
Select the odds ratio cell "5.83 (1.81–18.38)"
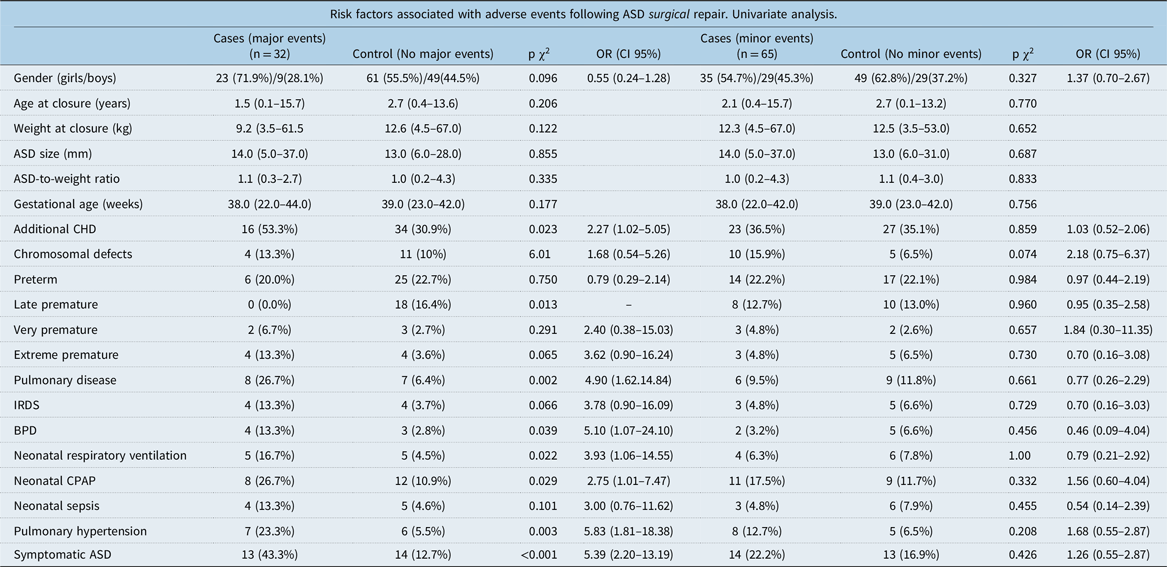click(x=626, y=530)
